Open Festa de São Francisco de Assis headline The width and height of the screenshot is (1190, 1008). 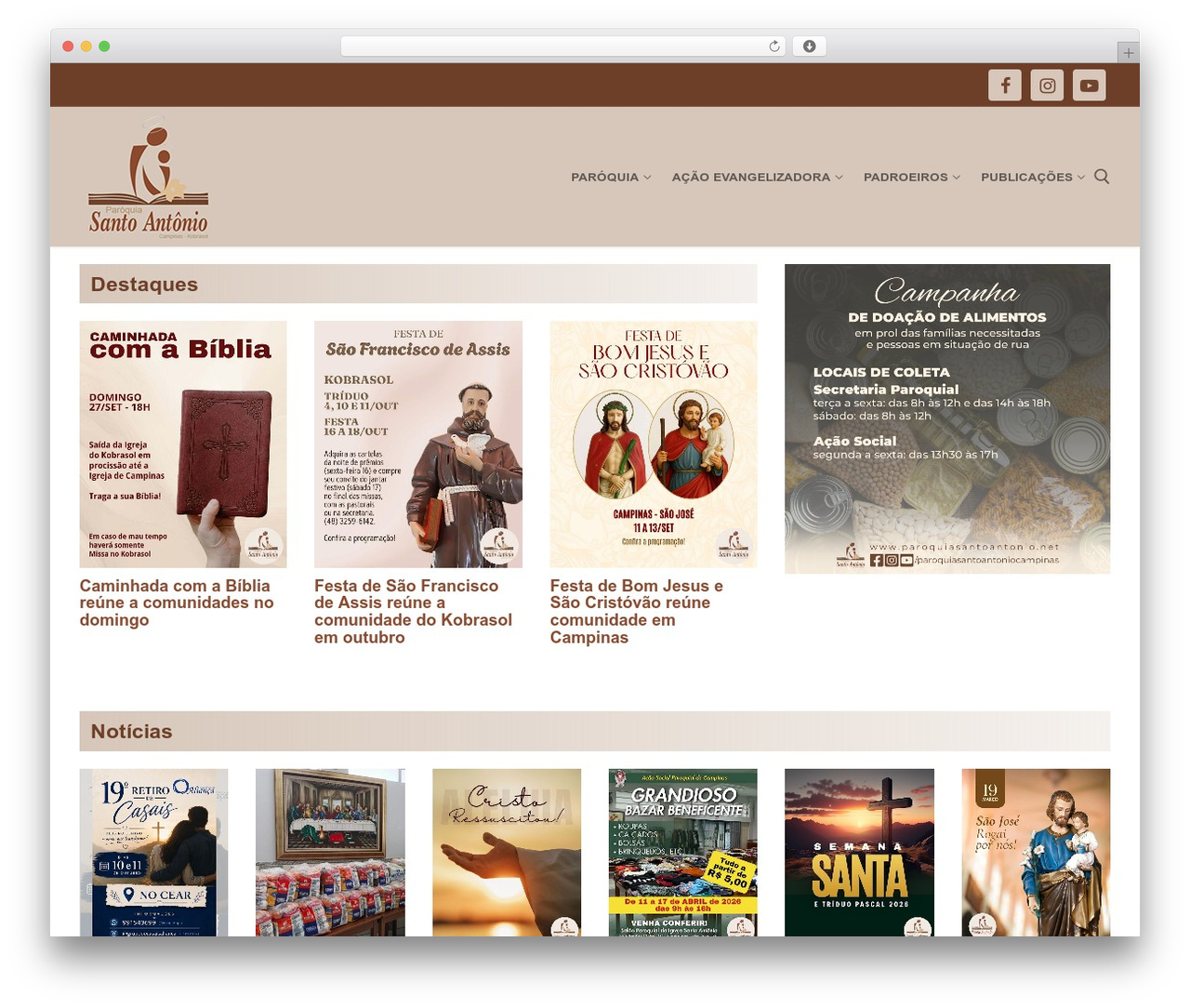pyautogui.click(x=413, y=611)
